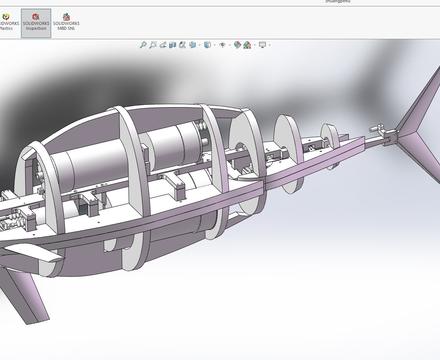This screenshot has width=440, height=360.
Task: Click the SOLIDWORKS Plastics add-in button
Action: (7, 23)
